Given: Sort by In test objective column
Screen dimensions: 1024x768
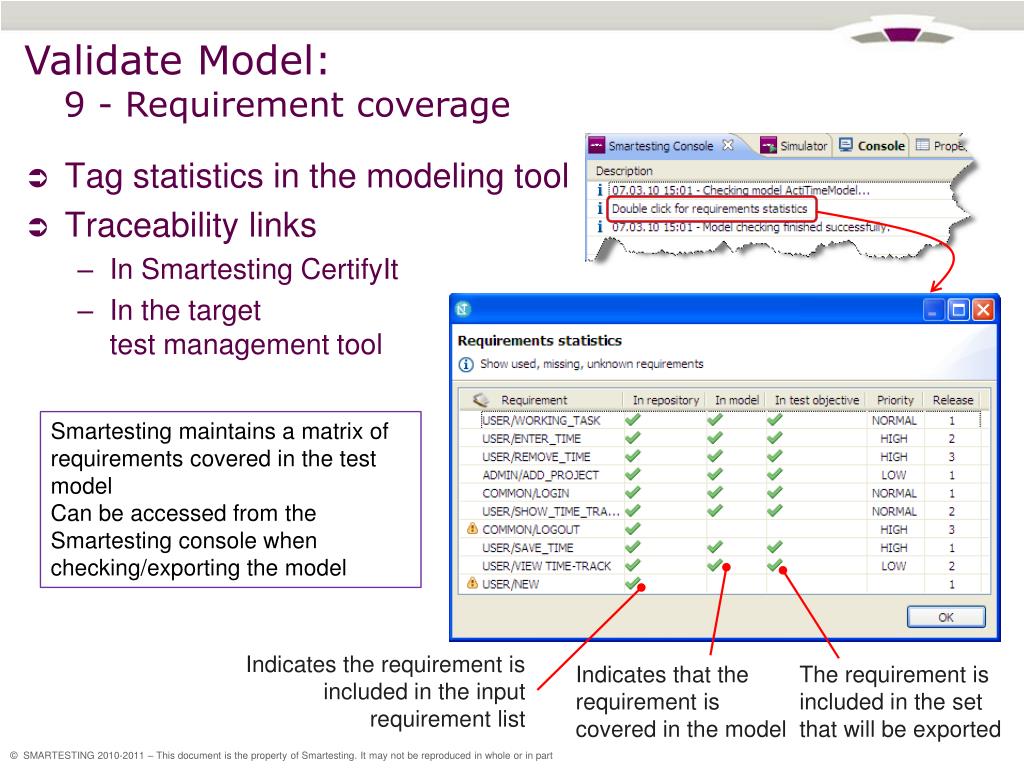Looking at the screenshot, I should tap(816, 400).
